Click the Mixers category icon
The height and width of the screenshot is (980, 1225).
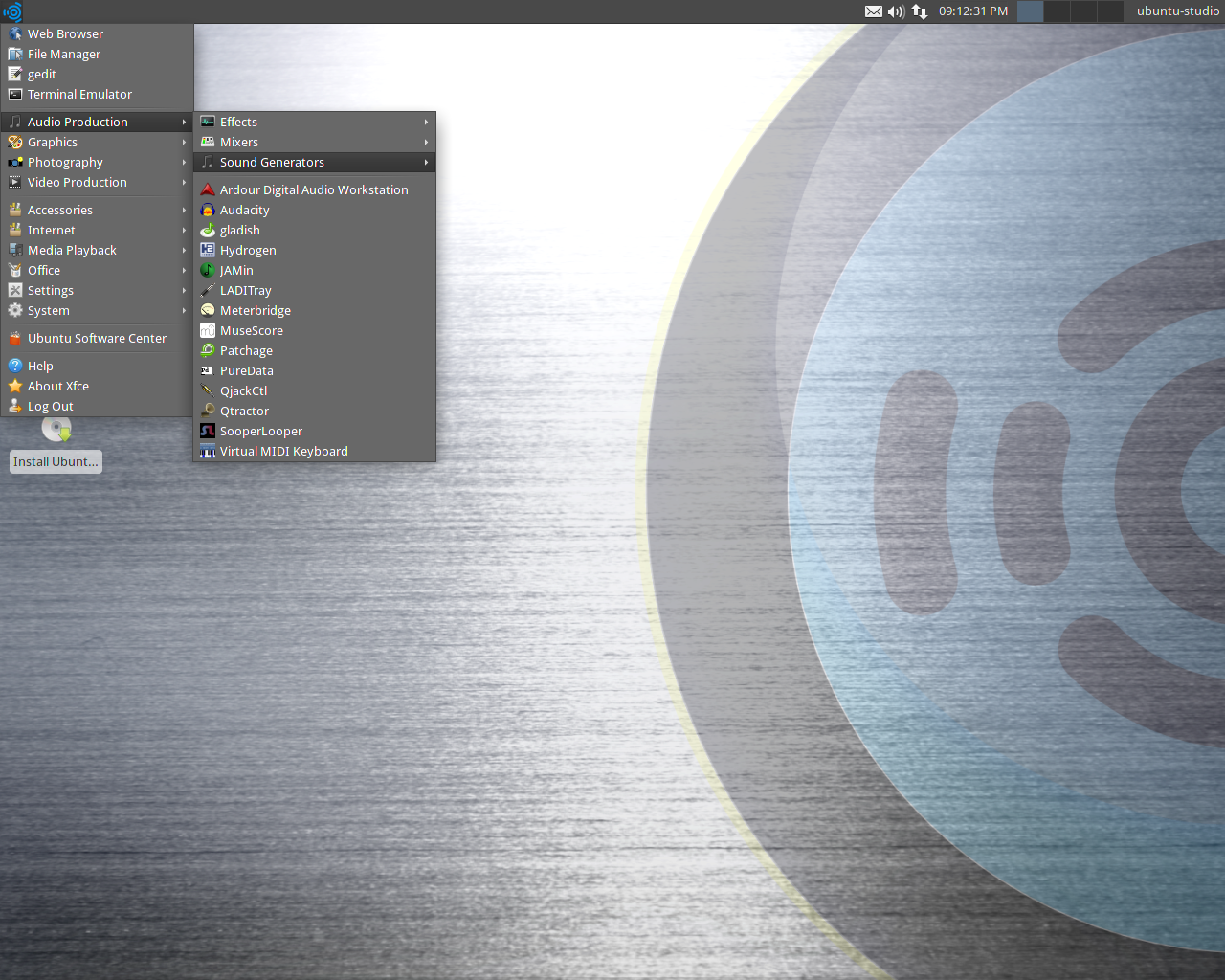tap(208, 142)
